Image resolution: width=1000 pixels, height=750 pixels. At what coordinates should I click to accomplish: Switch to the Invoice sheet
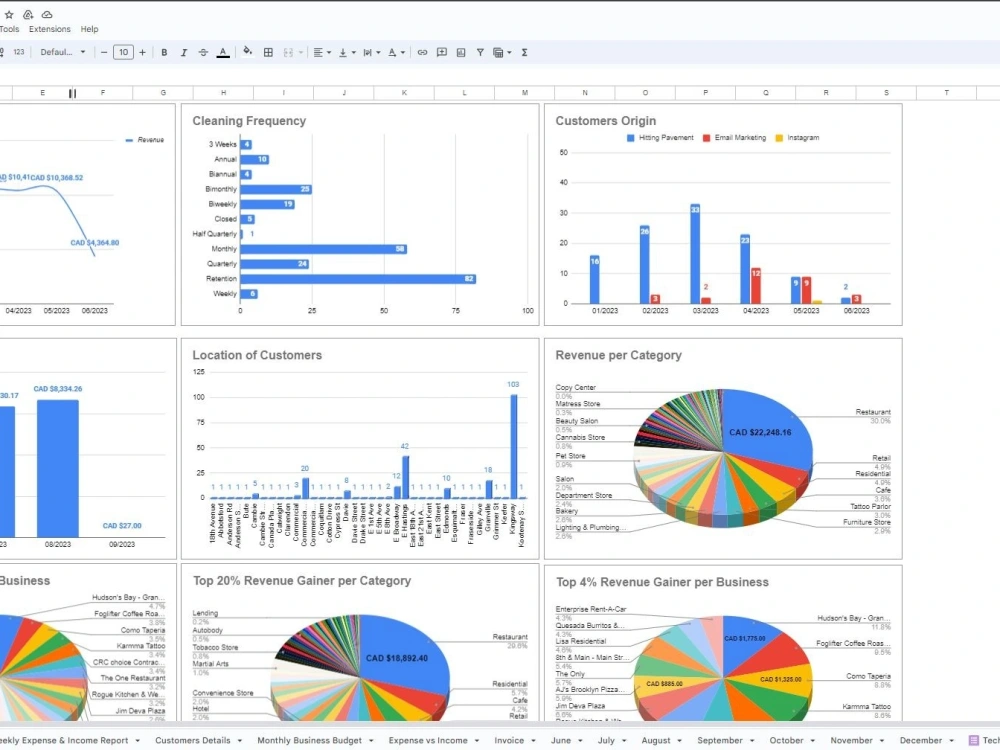click(509, 740)
